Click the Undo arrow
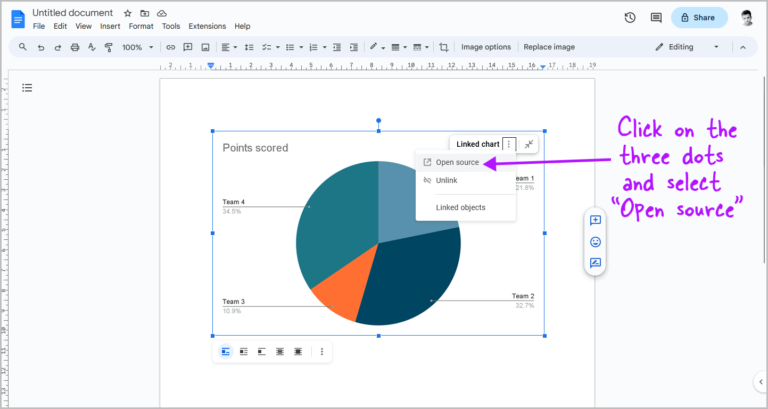The height and width of the screenshot is (409, 768). tap(41, 48)
